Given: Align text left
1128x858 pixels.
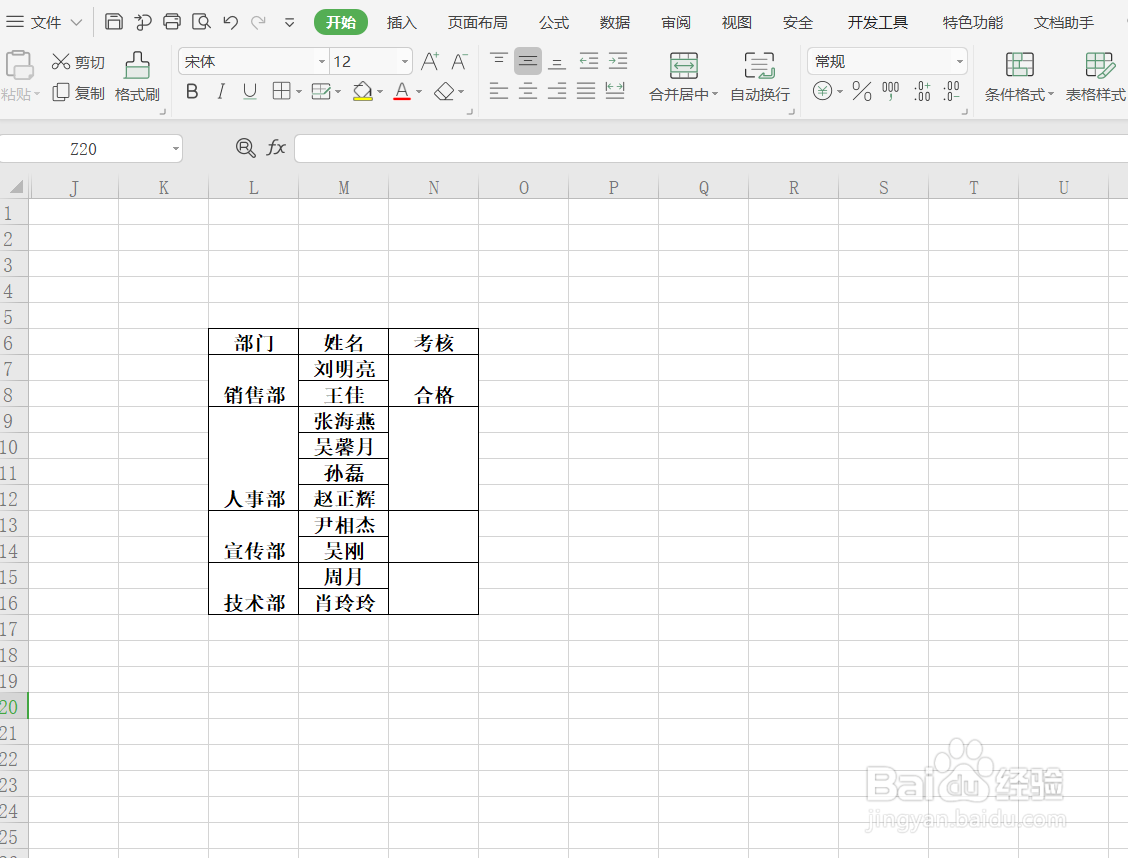Looking at the screenshot, I should 499,91.
